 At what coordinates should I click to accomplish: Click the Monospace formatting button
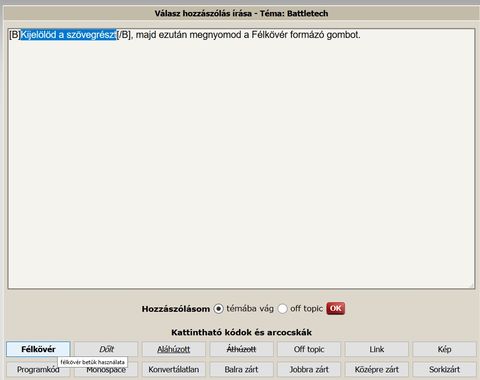point(106,371)
